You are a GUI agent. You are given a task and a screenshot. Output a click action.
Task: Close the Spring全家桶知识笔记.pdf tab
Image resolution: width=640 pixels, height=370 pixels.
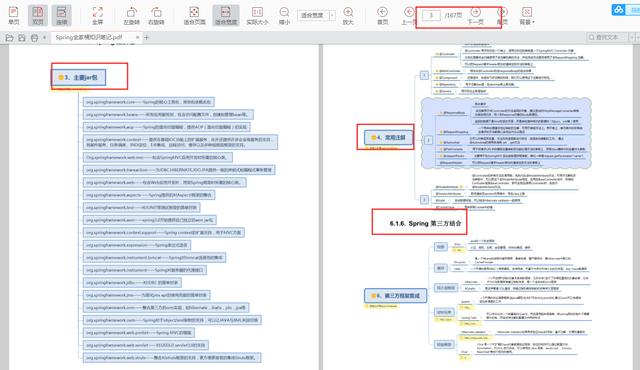(138, 37)
